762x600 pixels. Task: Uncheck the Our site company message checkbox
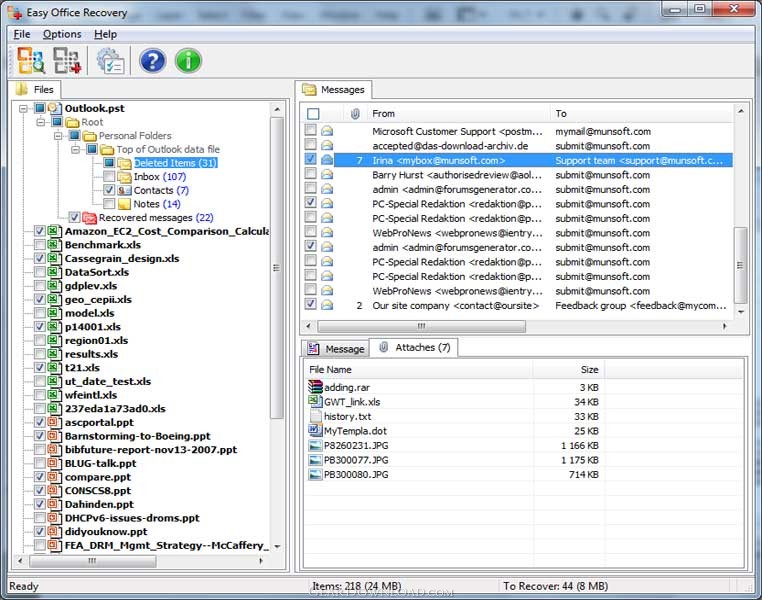(310, 304)
